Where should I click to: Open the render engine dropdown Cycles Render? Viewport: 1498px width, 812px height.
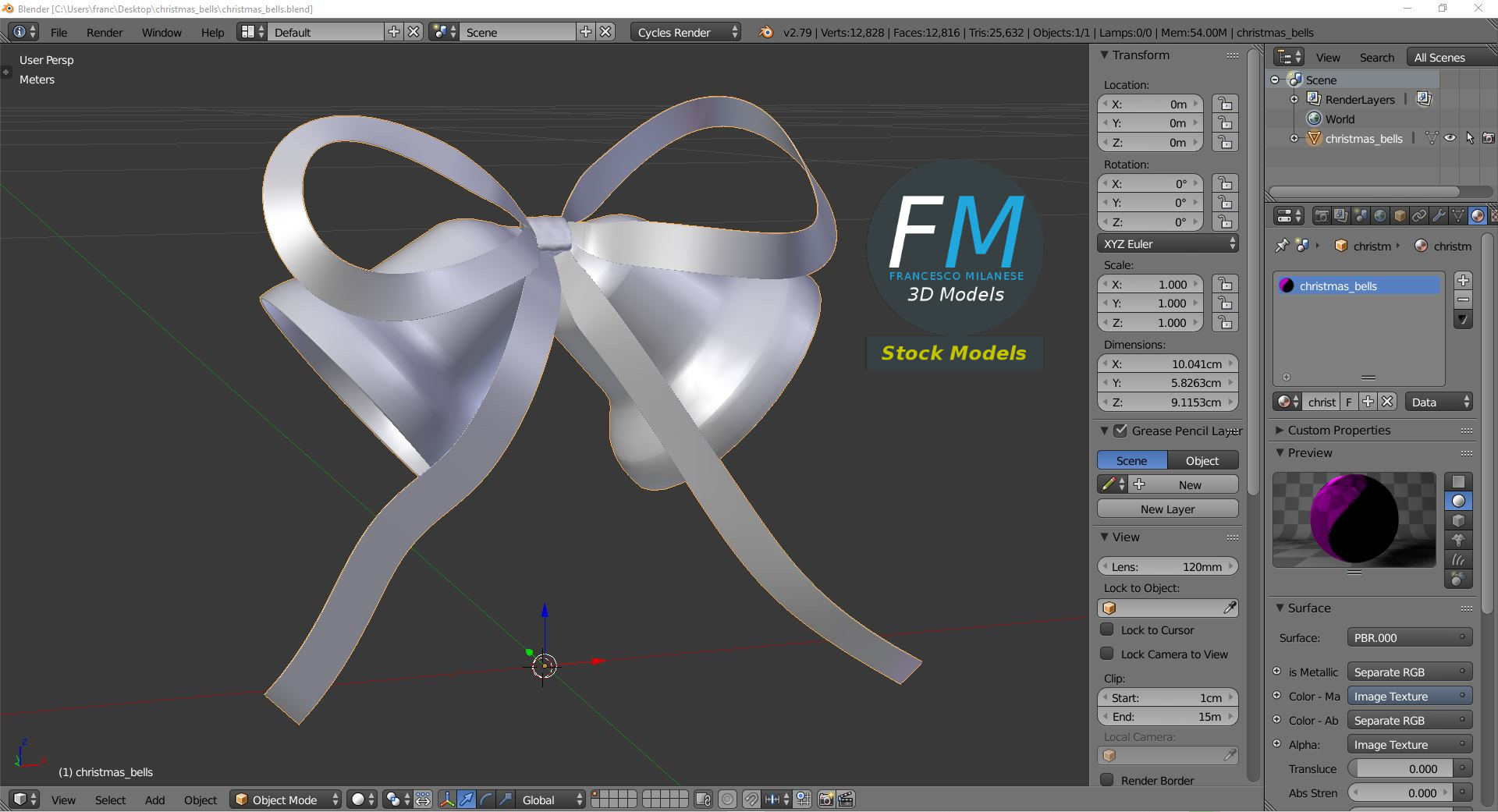pos(686,32)
